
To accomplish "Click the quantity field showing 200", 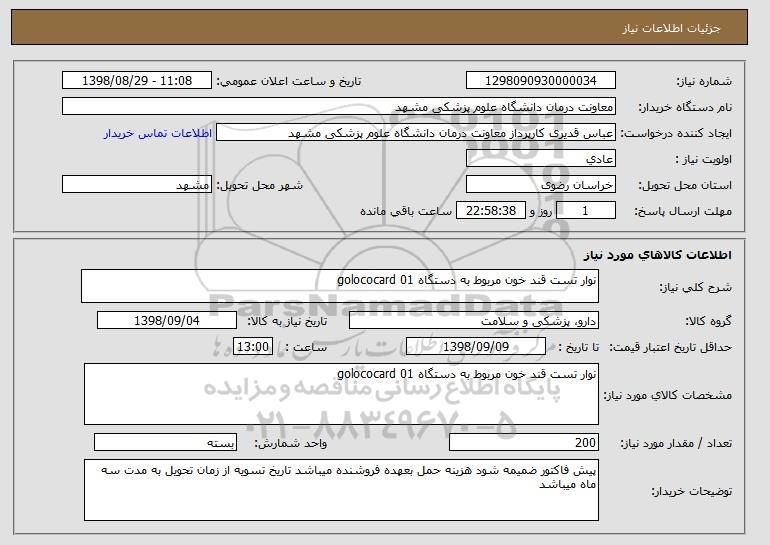I will click(524, 442).
